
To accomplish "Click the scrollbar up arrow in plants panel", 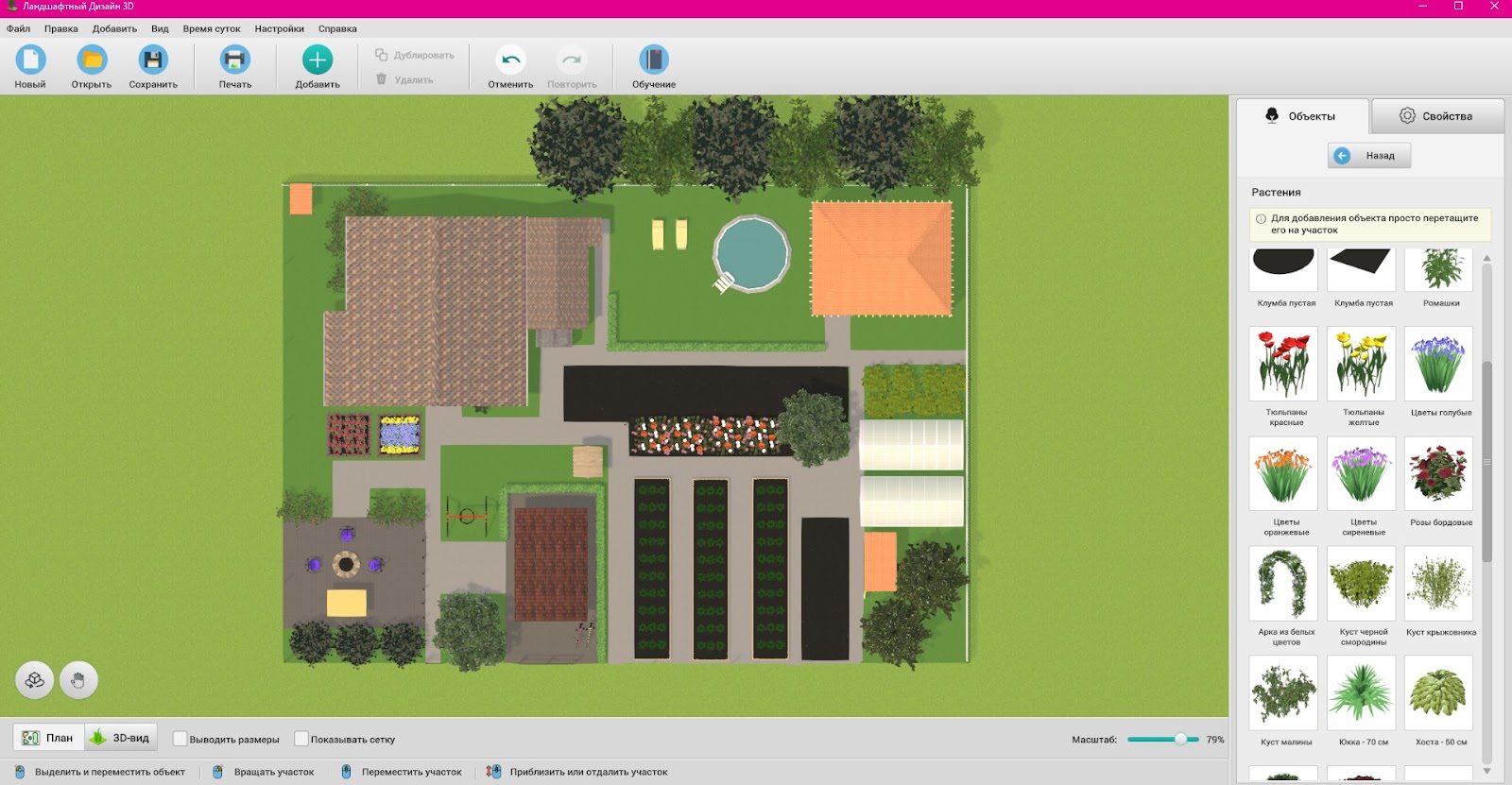I will [1486, 257].
